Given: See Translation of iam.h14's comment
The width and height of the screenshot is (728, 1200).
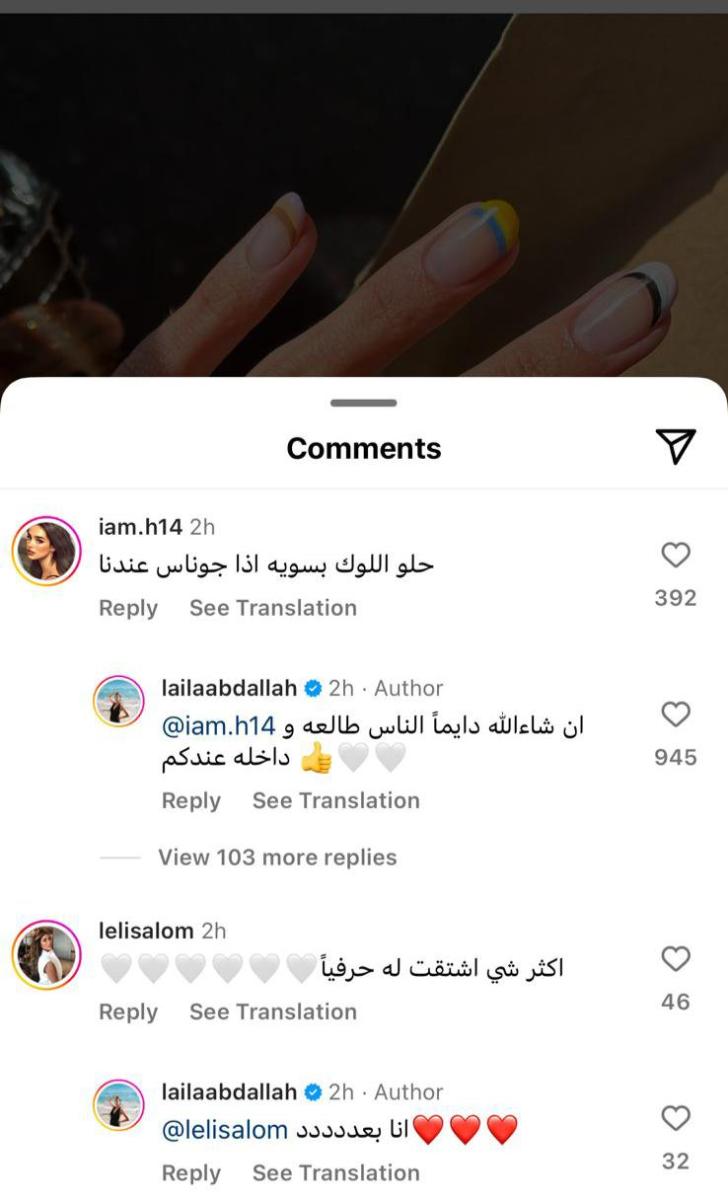Looking at the screenshot, I should [273, 608].
